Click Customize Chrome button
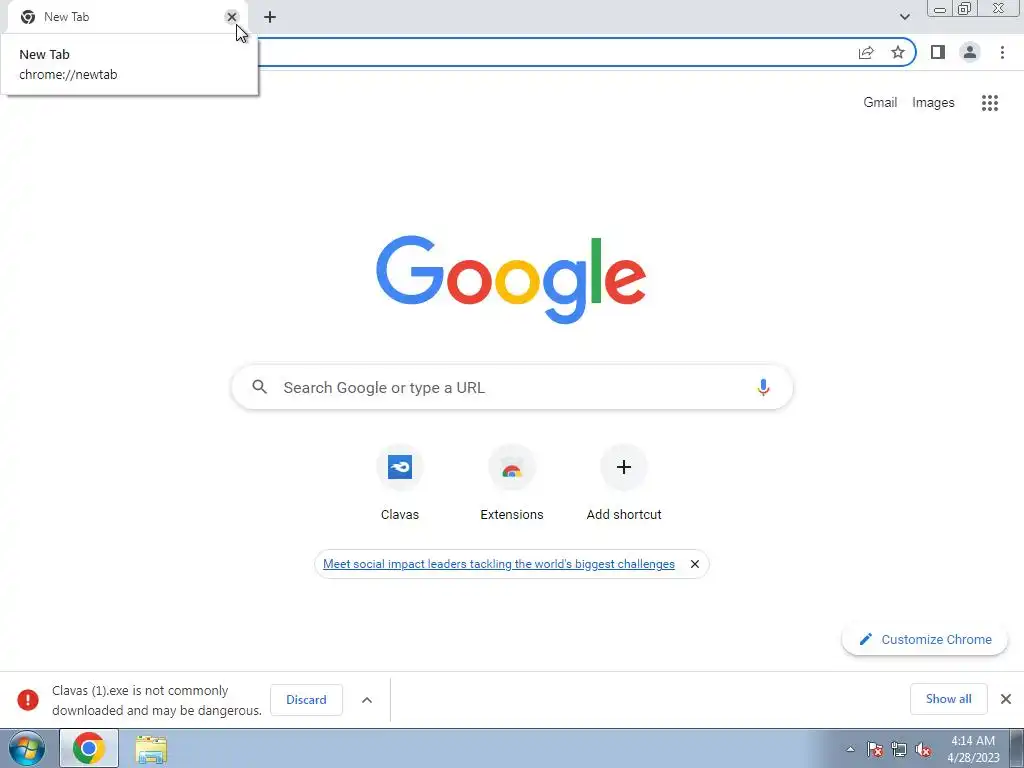This screenshot has height=768, width=1024. pos(925,639)
